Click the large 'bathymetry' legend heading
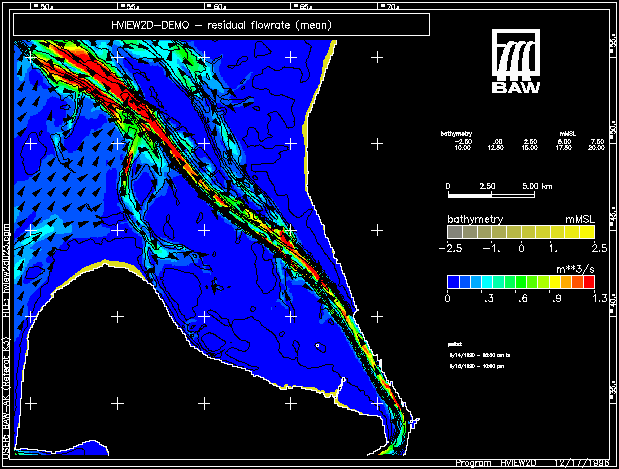This screenshot has width=619, height=469. point(475,219)
